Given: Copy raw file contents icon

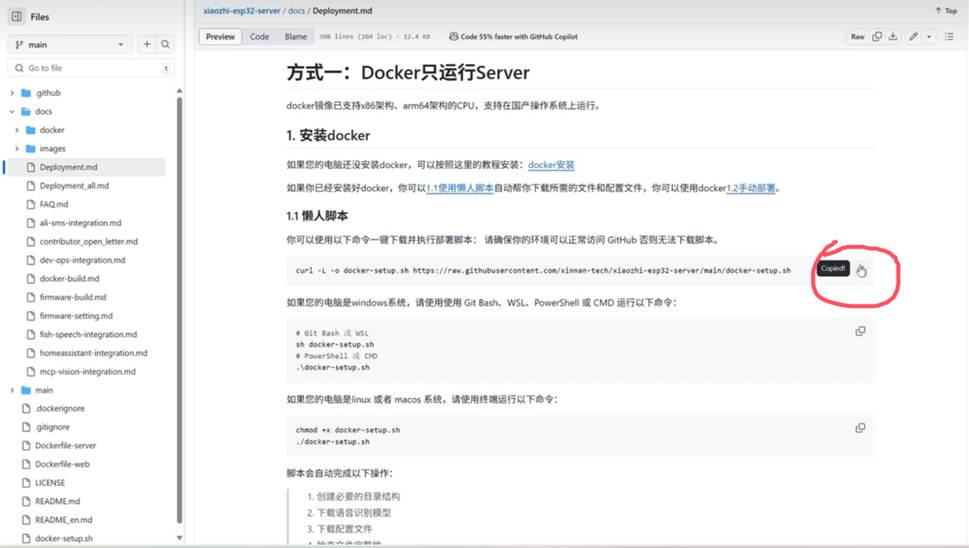Looking at the screenshot, I should [877, 37].
